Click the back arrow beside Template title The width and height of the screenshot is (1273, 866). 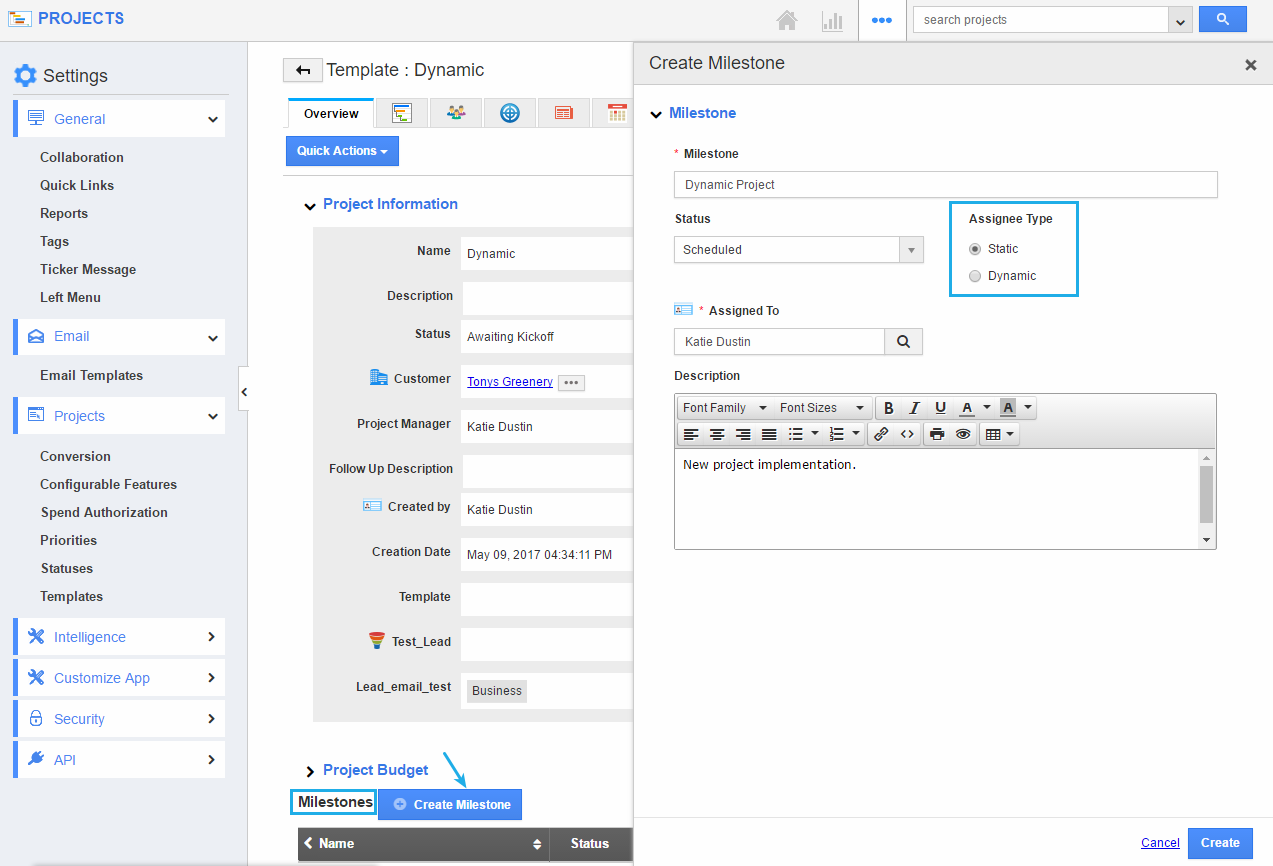302,70
